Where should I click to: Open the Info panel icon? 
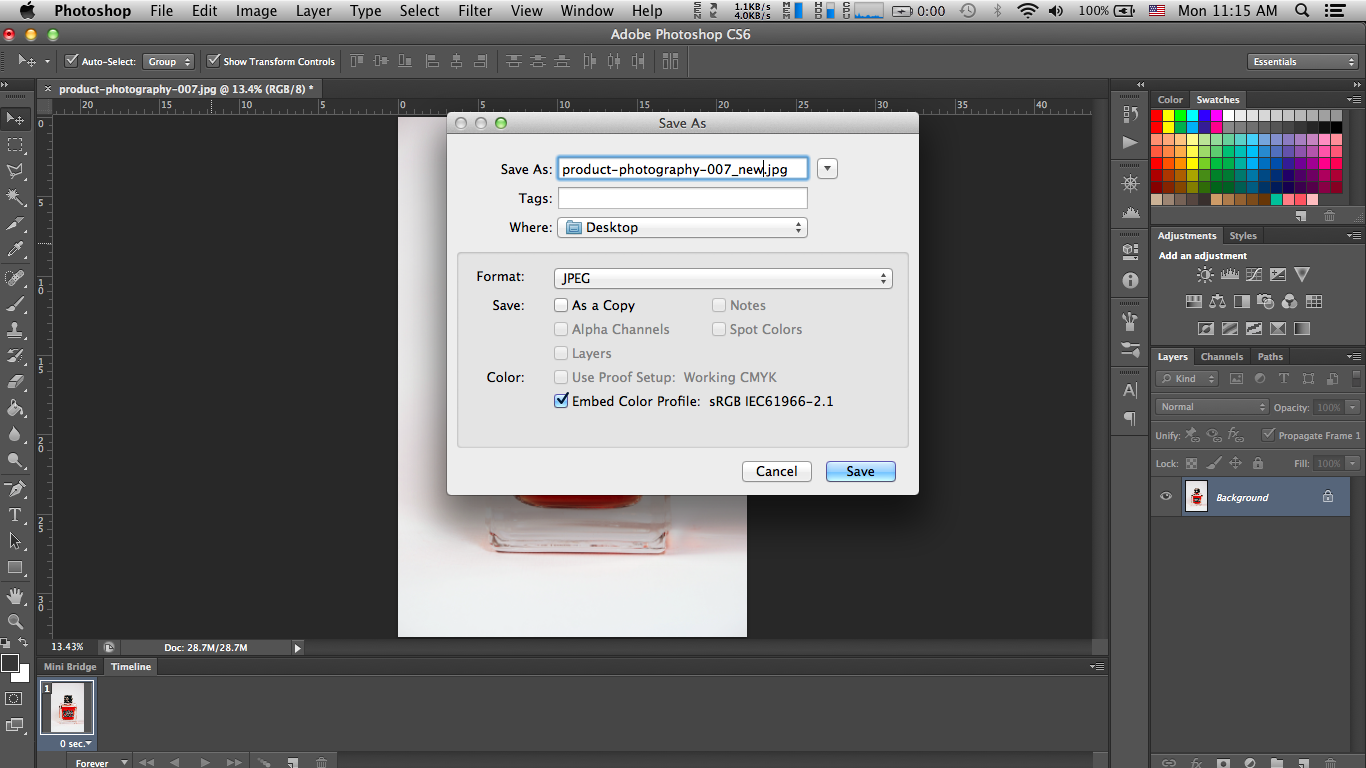[1130, 281]
